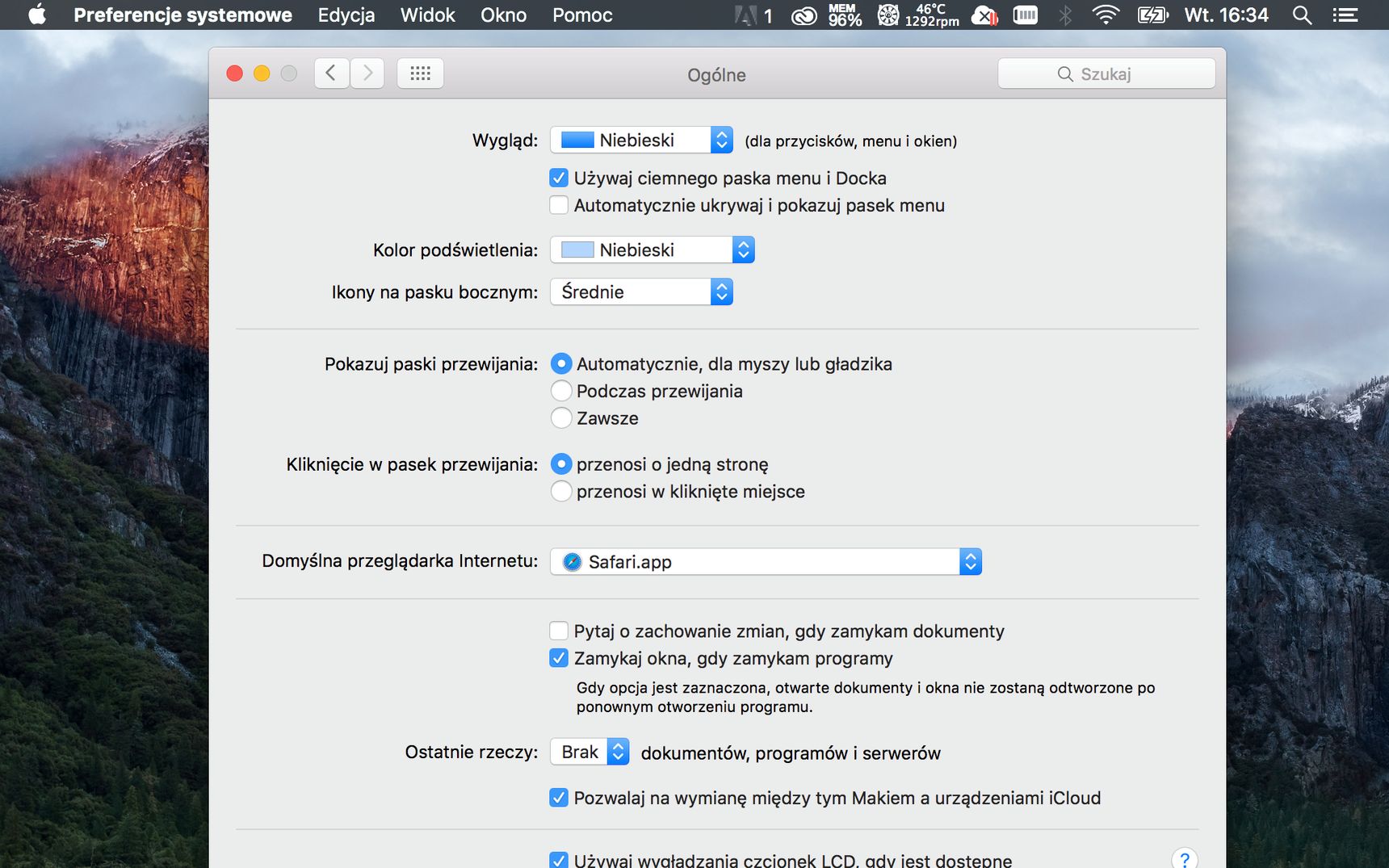1389x868 pixels.
Task: Select przenosi w kliknięte miejsce option
Action: coord(561,491)
